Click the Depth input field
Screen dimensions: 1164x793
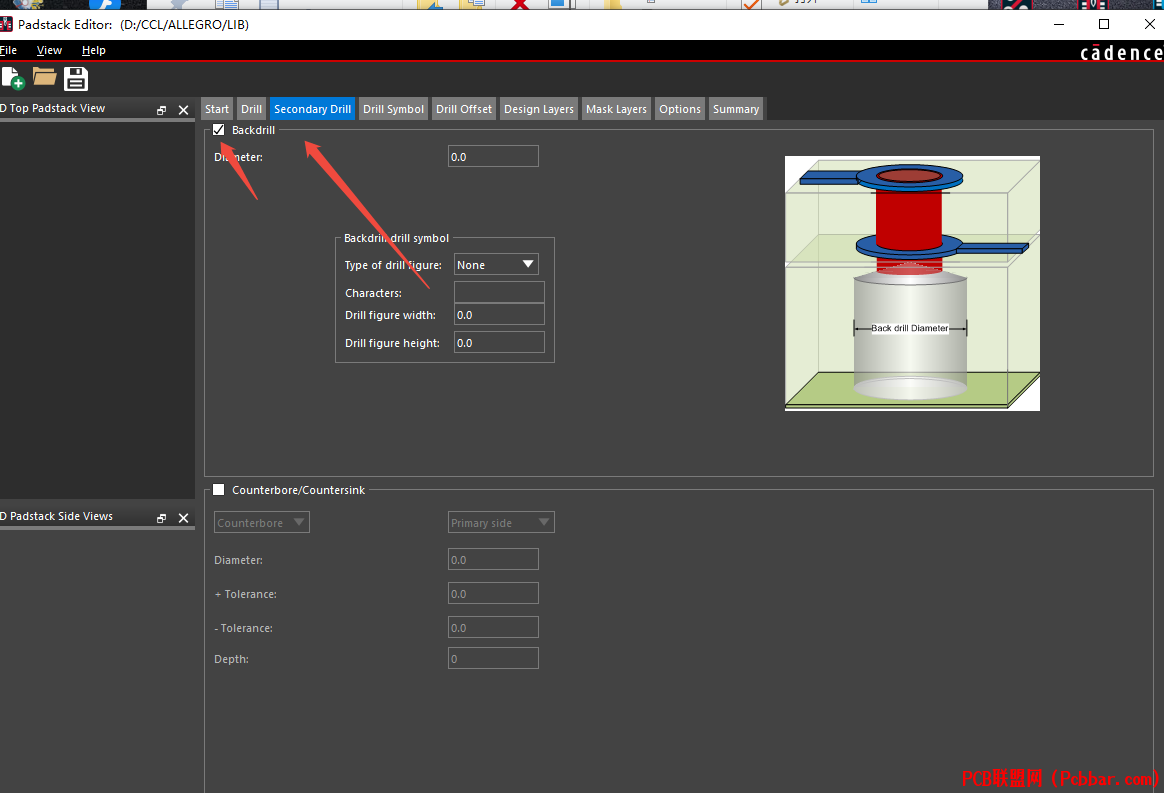point(493,658)
